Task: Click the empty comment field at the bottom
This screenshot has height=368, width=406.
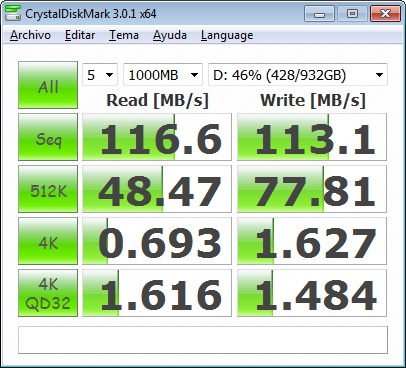Action: (x=203, y=340)
